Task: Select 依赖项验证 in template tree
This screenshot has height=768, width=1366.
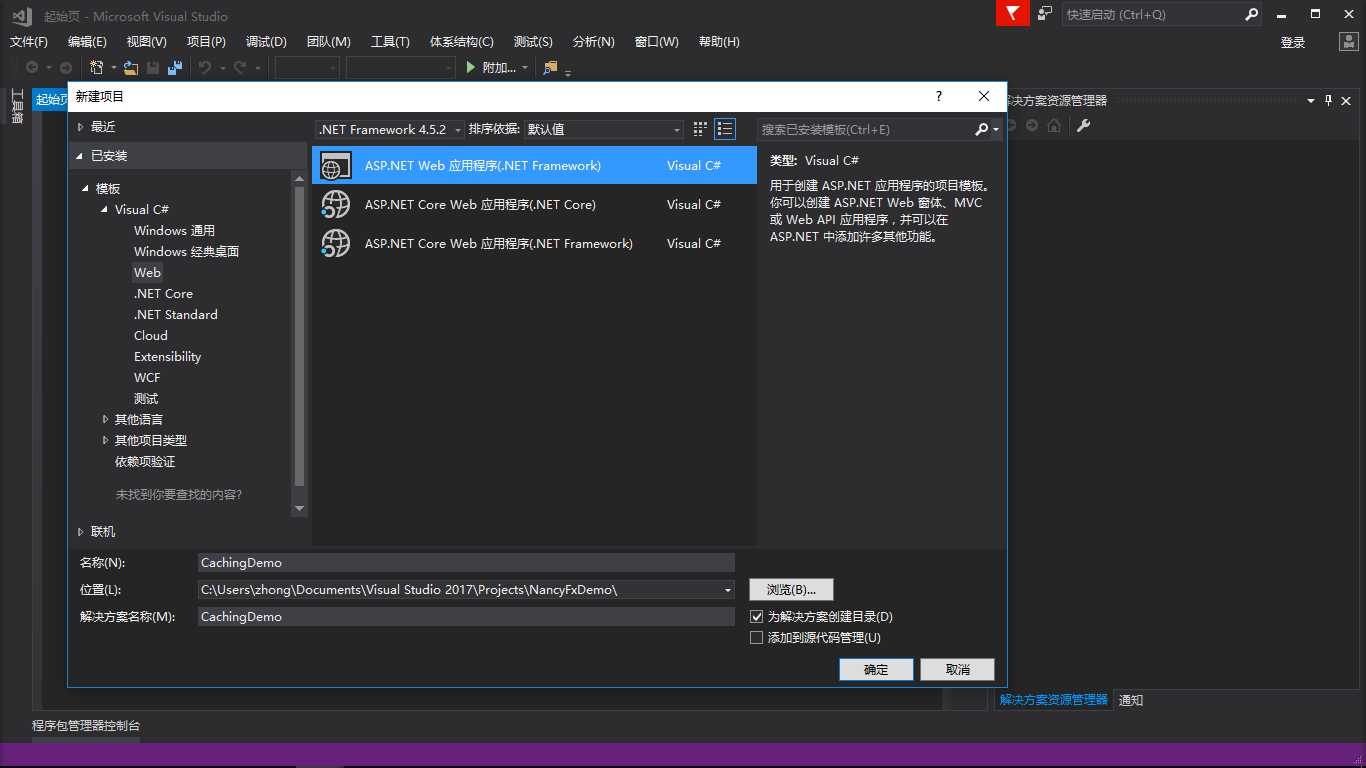Action: [x=145, y=462]
